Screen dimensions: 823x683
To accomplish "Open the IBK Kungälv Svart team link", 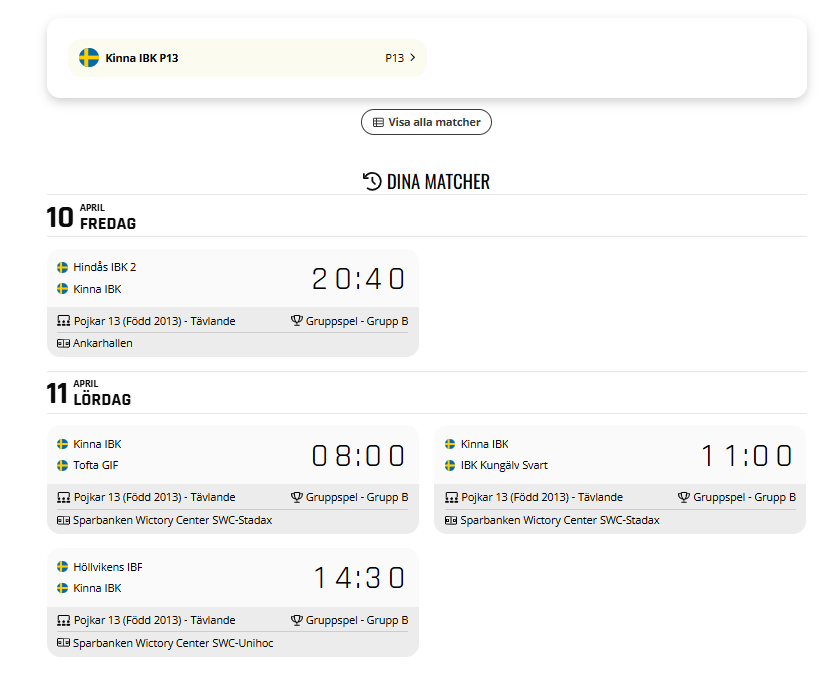I will [x=504, y=465].
